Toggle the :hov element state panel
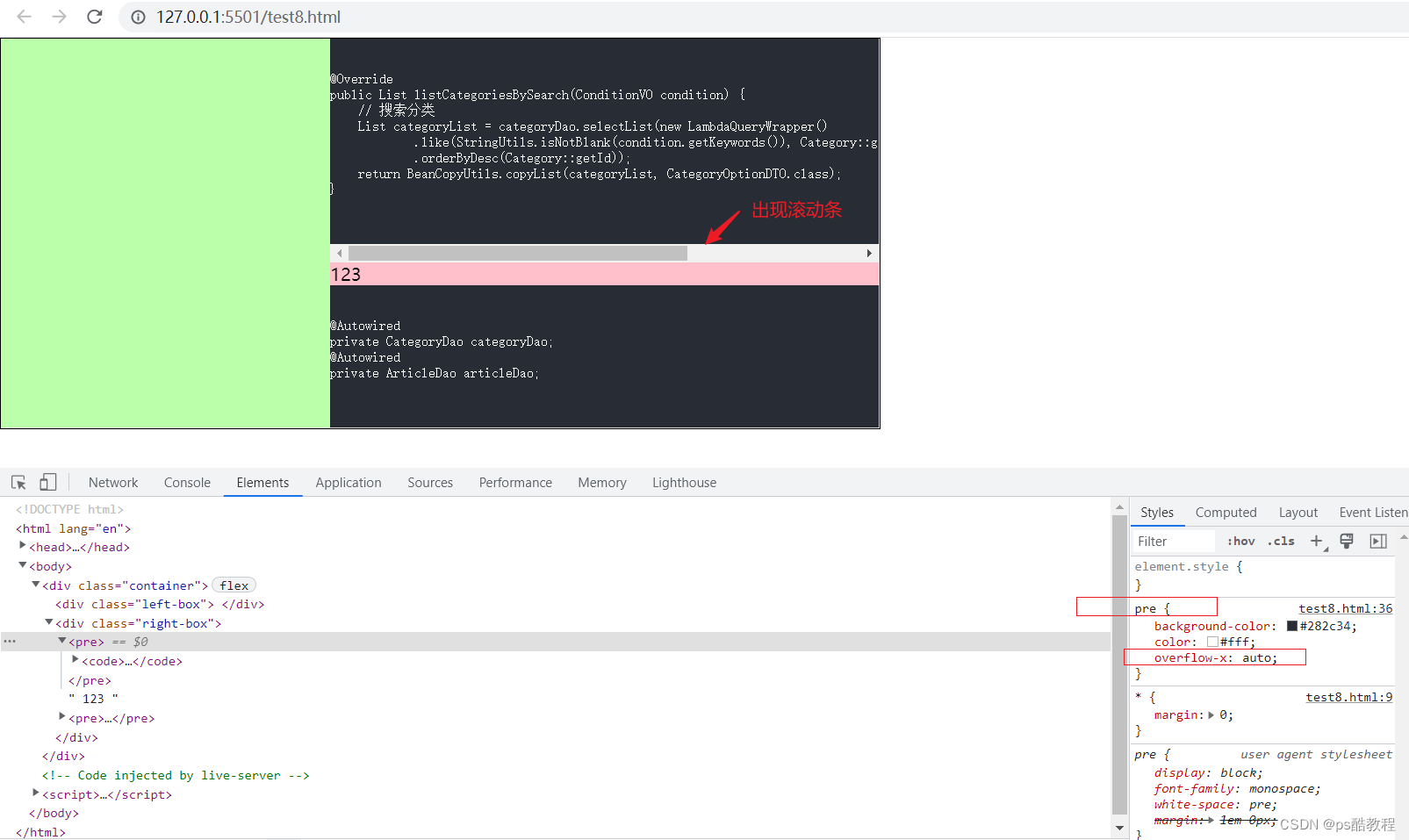This screenshot has width=1409, height=840. click(x=1240, y=542)
